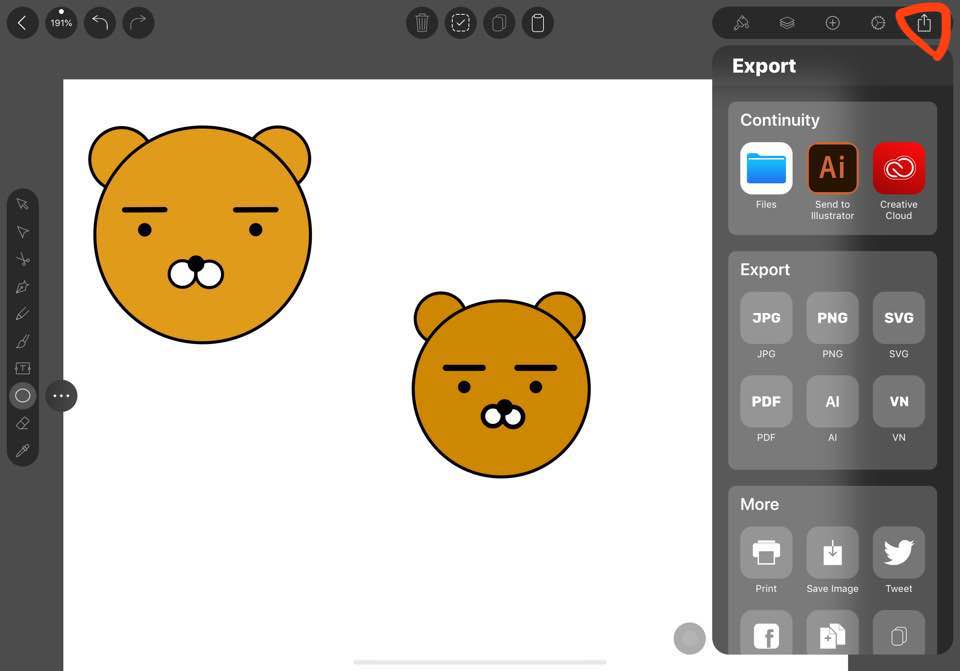Screen dimensions: 960x671
Task: Tap Save Image
Action: point(832,552)
